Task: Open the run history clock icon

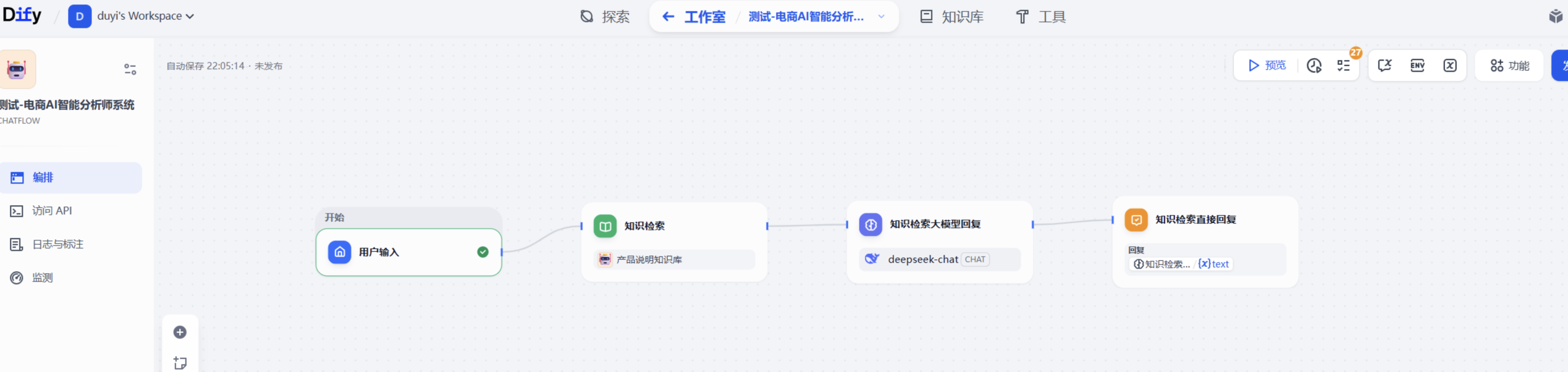Action: coord(1314,66)
